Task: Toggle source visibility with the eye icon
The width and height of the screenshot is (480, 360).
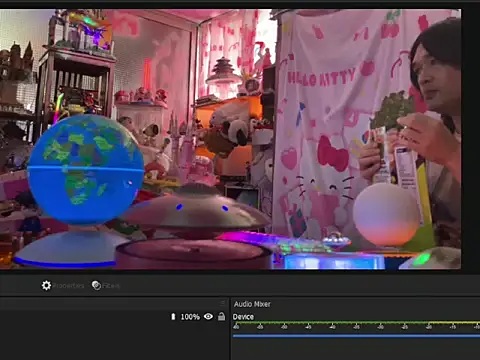Action: [208, 316]
